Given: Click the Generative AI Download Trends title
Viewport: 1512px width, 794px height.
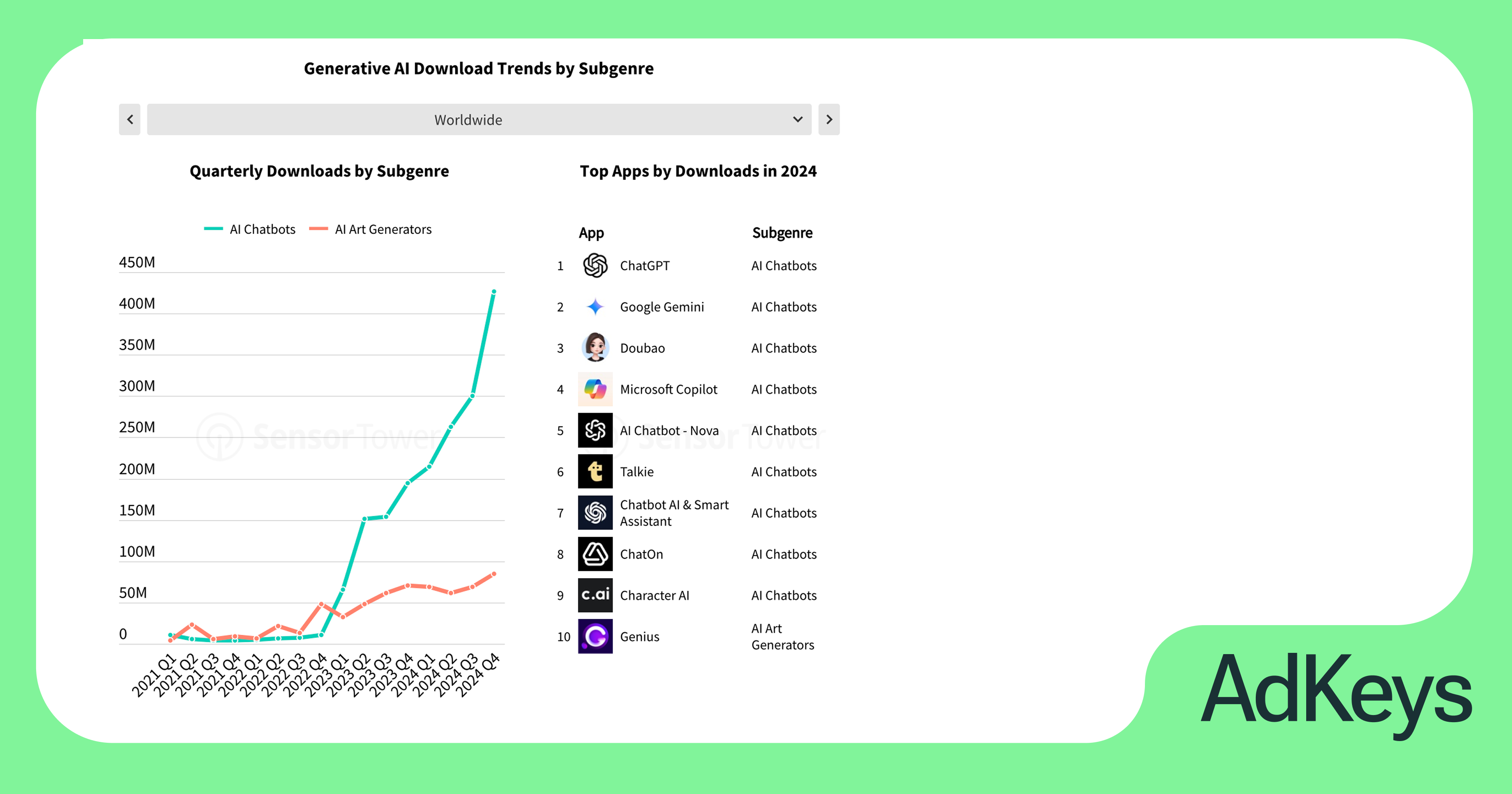Looking at the screenshot, I should point(478,69).
